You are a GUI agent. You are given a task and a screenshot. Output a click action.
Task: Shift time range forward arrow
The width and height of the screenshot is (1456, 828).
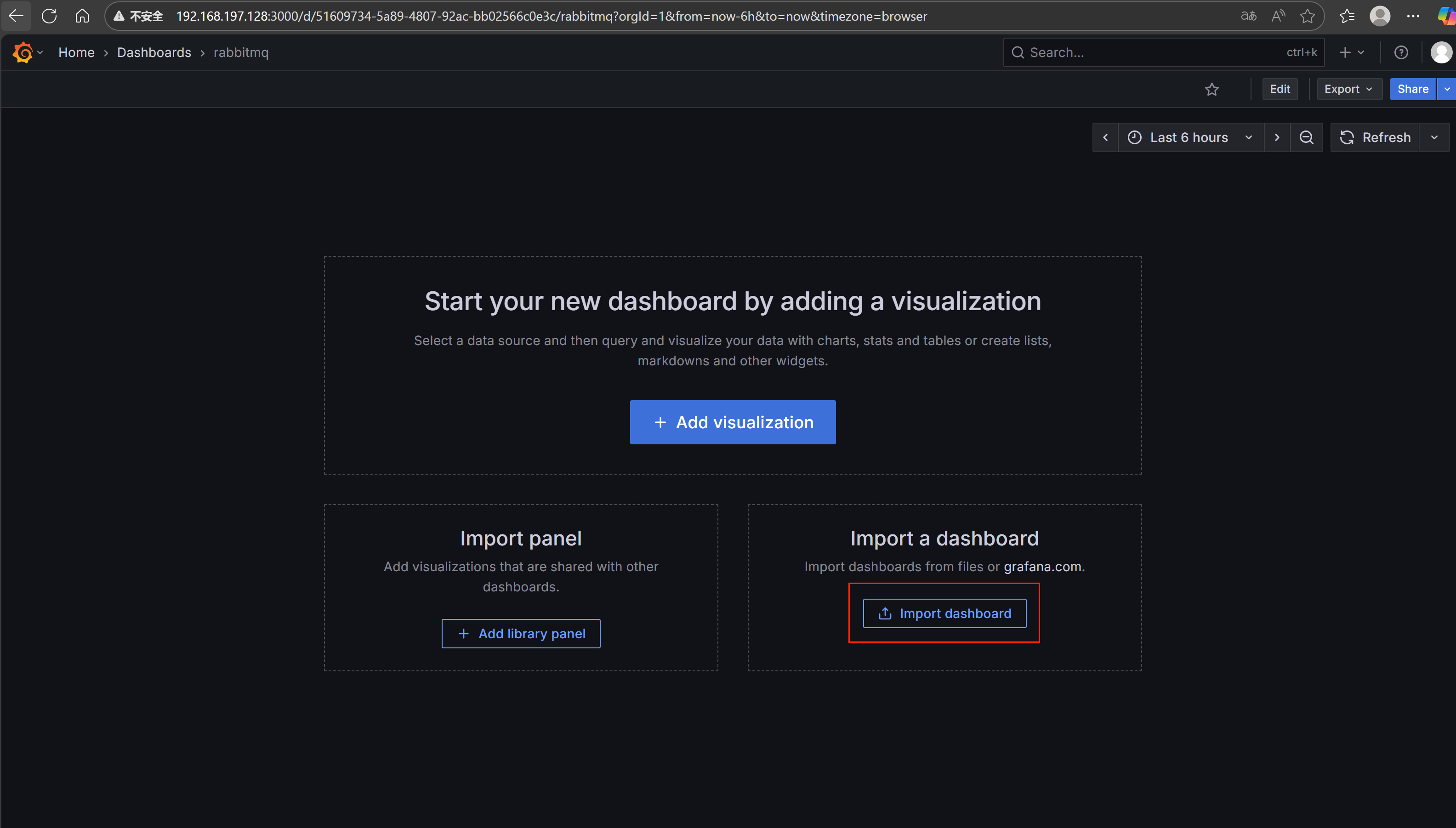1277,138
